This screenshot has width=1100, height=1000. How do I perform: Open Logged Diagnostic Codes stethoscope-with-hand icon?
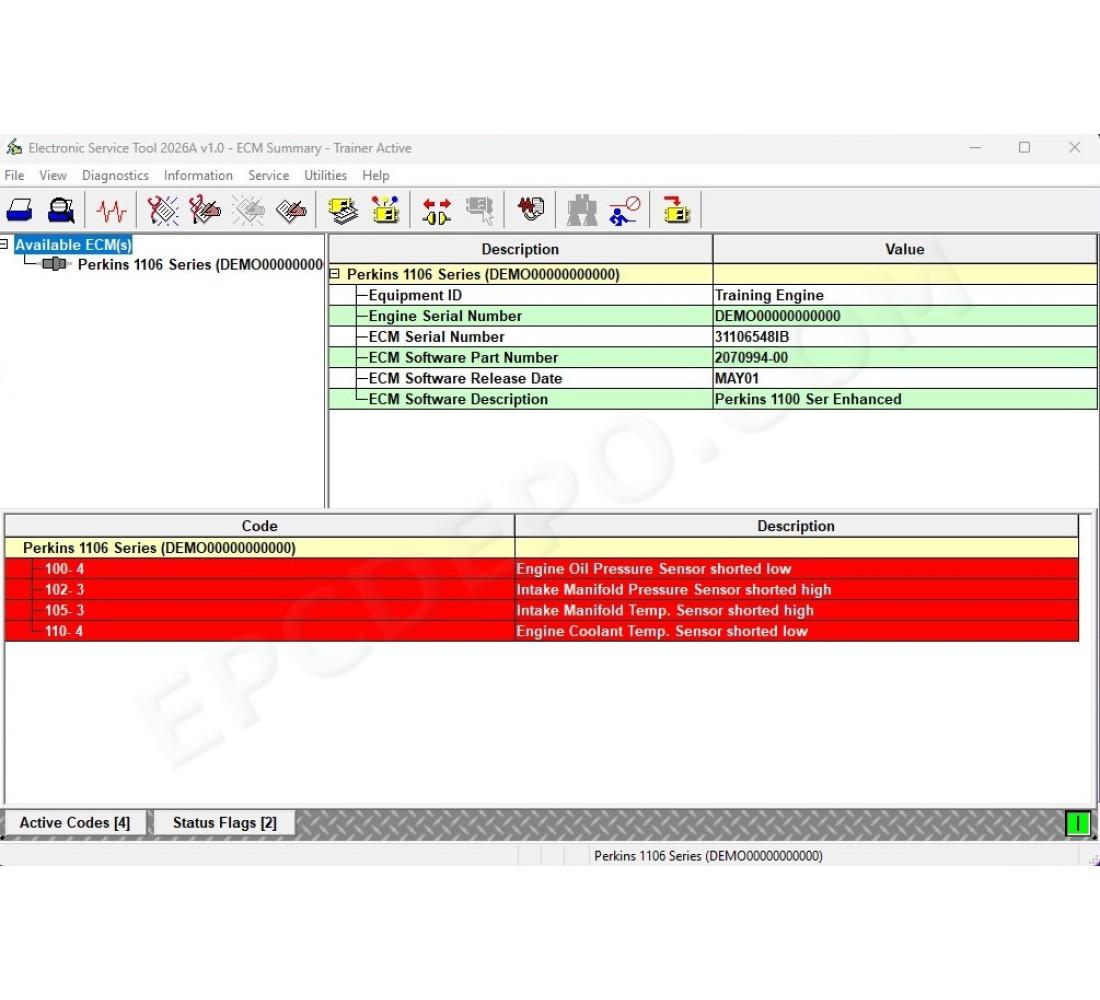pos(205,210)
